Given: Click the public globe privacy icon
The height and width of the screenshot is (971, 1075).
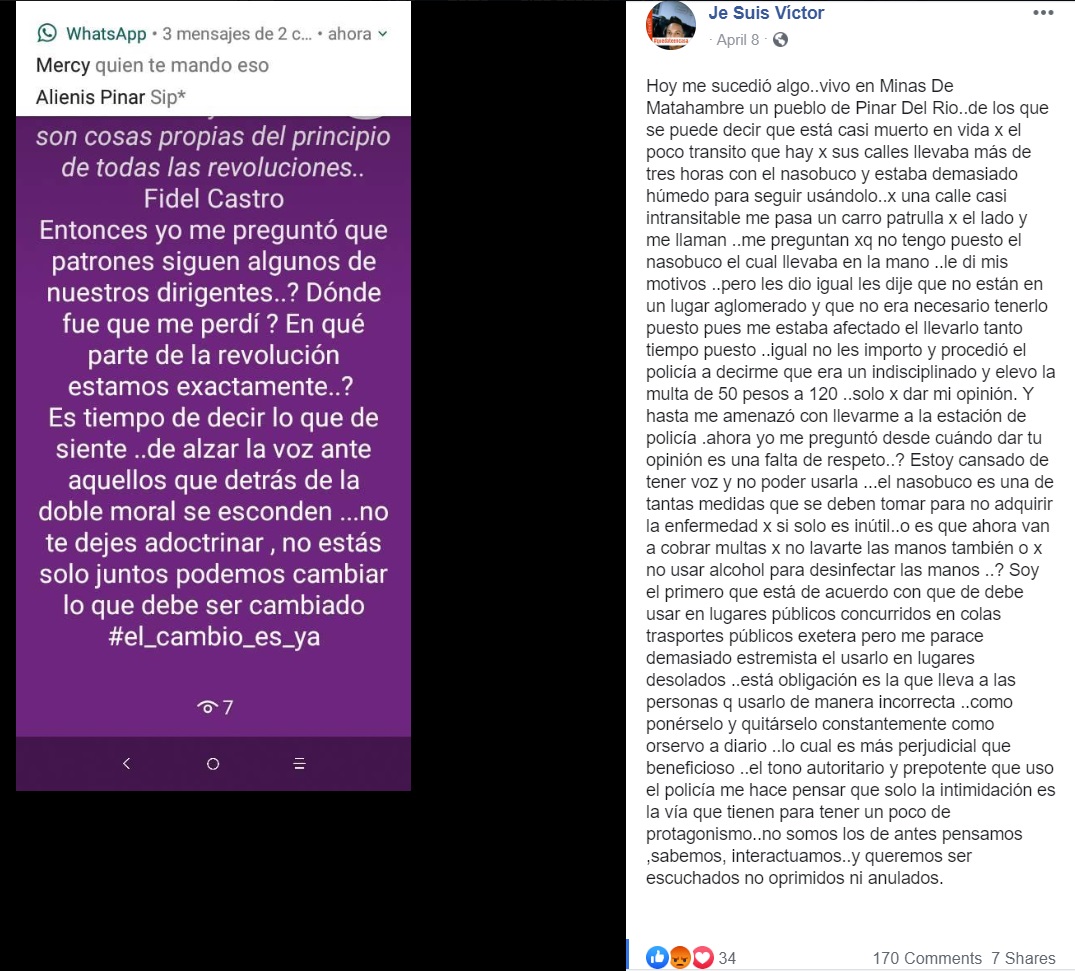Looking at the screenshot, I should tap(780, 40).
